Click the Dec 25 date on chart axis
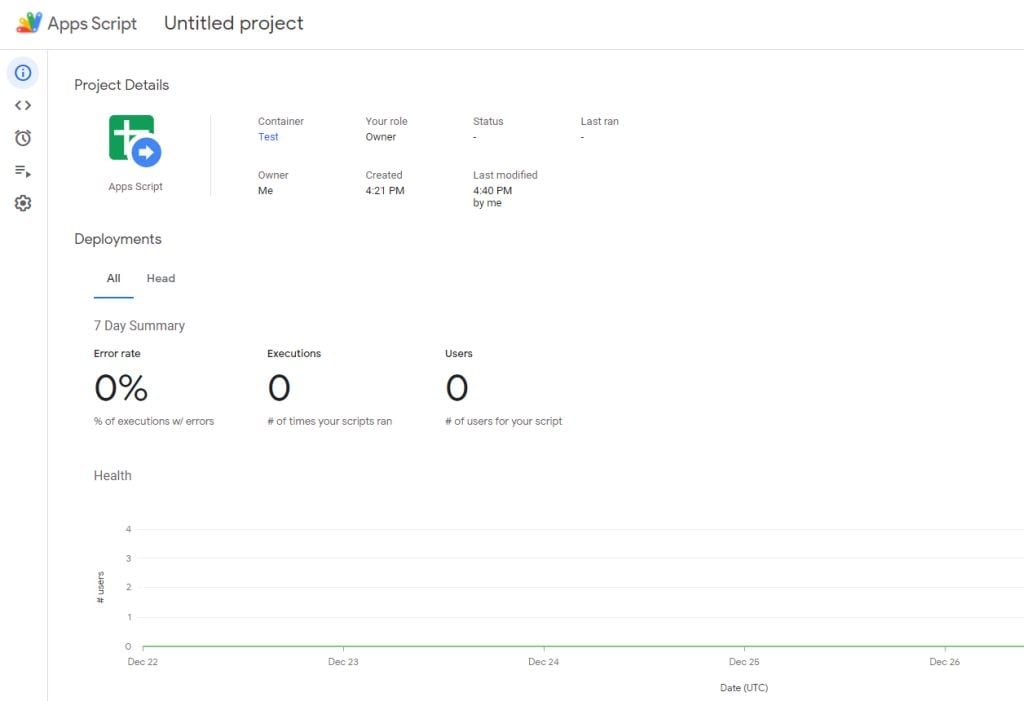Image resolution: width=1024 pixels, height=701 pixels. click(744, 662)
